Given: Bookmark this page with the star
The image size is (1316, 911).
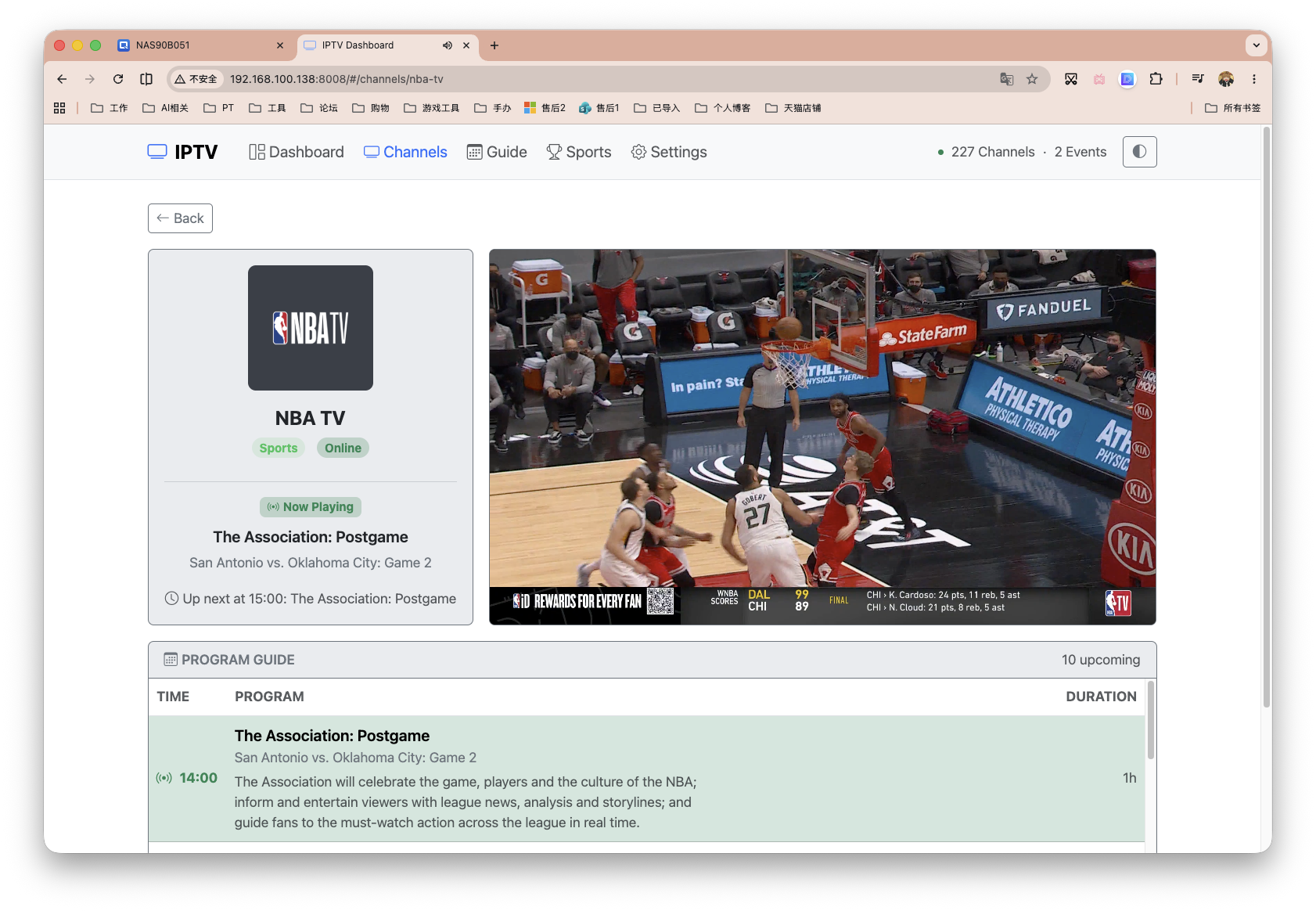Looking at the screenshot, I should (1032, 79).
